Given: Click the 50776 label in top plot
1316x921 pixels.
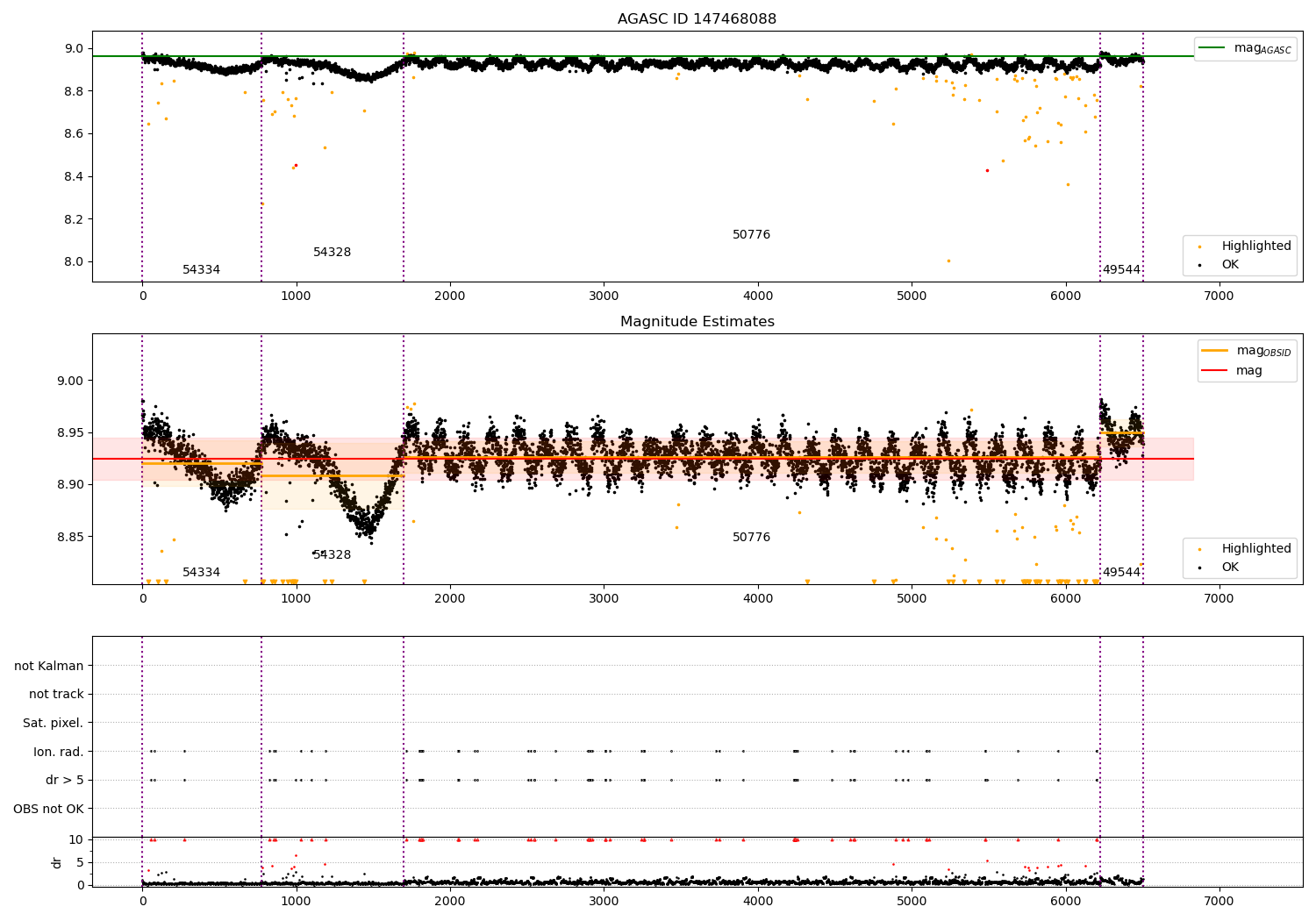Looking at the screenshot, I should click(x=752, y=235).
